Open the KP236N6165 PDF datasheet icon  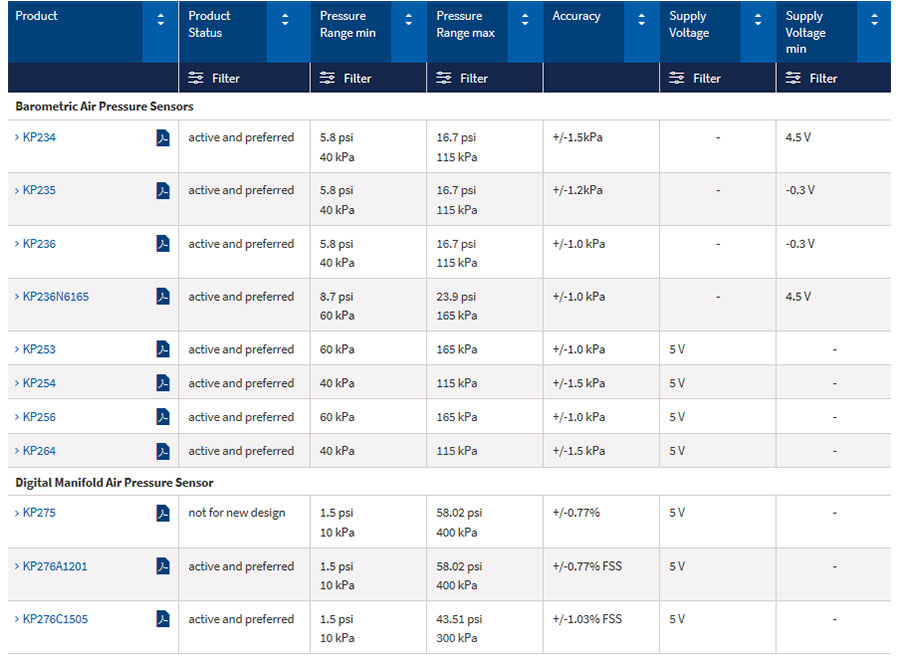pyautogui.click(x=163, y=297)
